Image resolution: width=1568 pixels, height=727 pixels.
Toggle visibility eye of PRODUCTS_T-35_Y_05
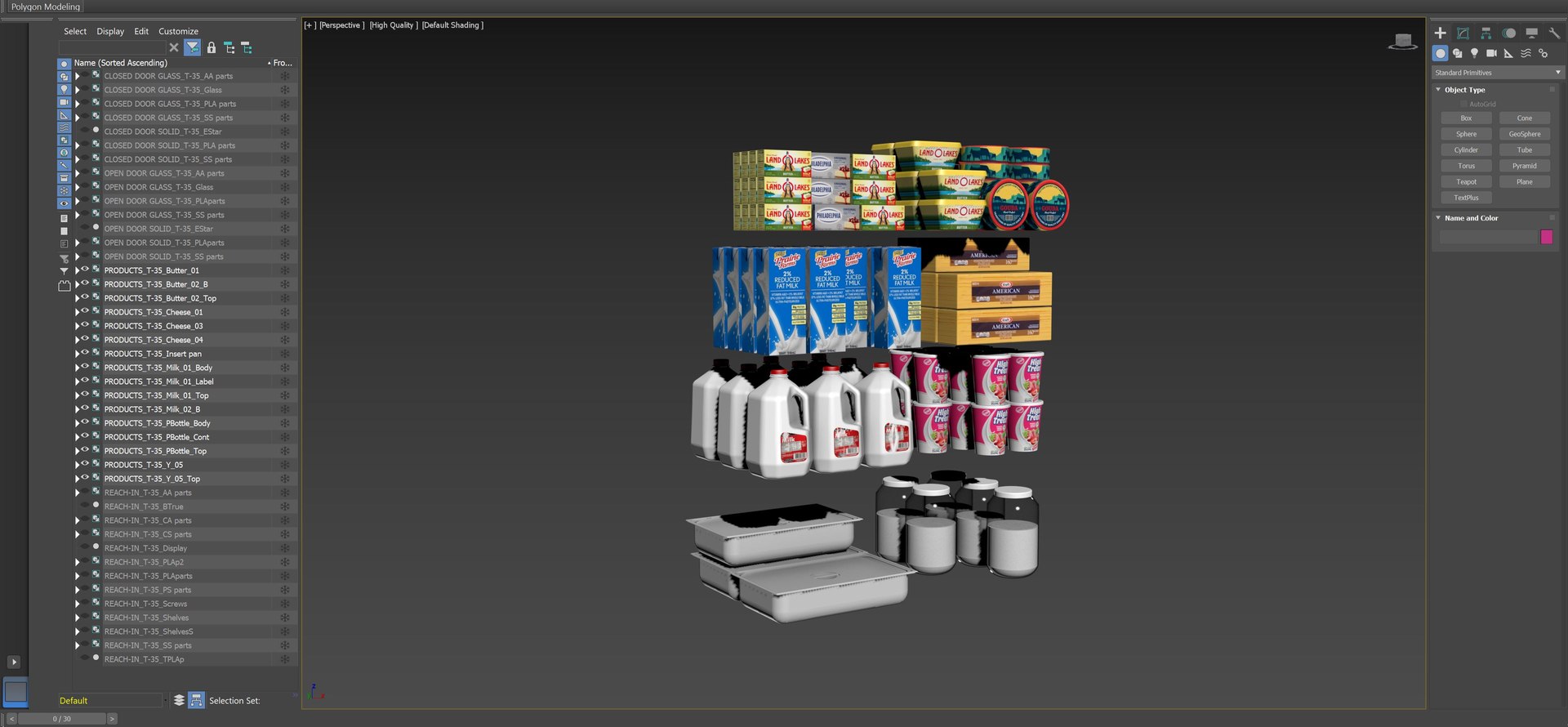(85, 464)
